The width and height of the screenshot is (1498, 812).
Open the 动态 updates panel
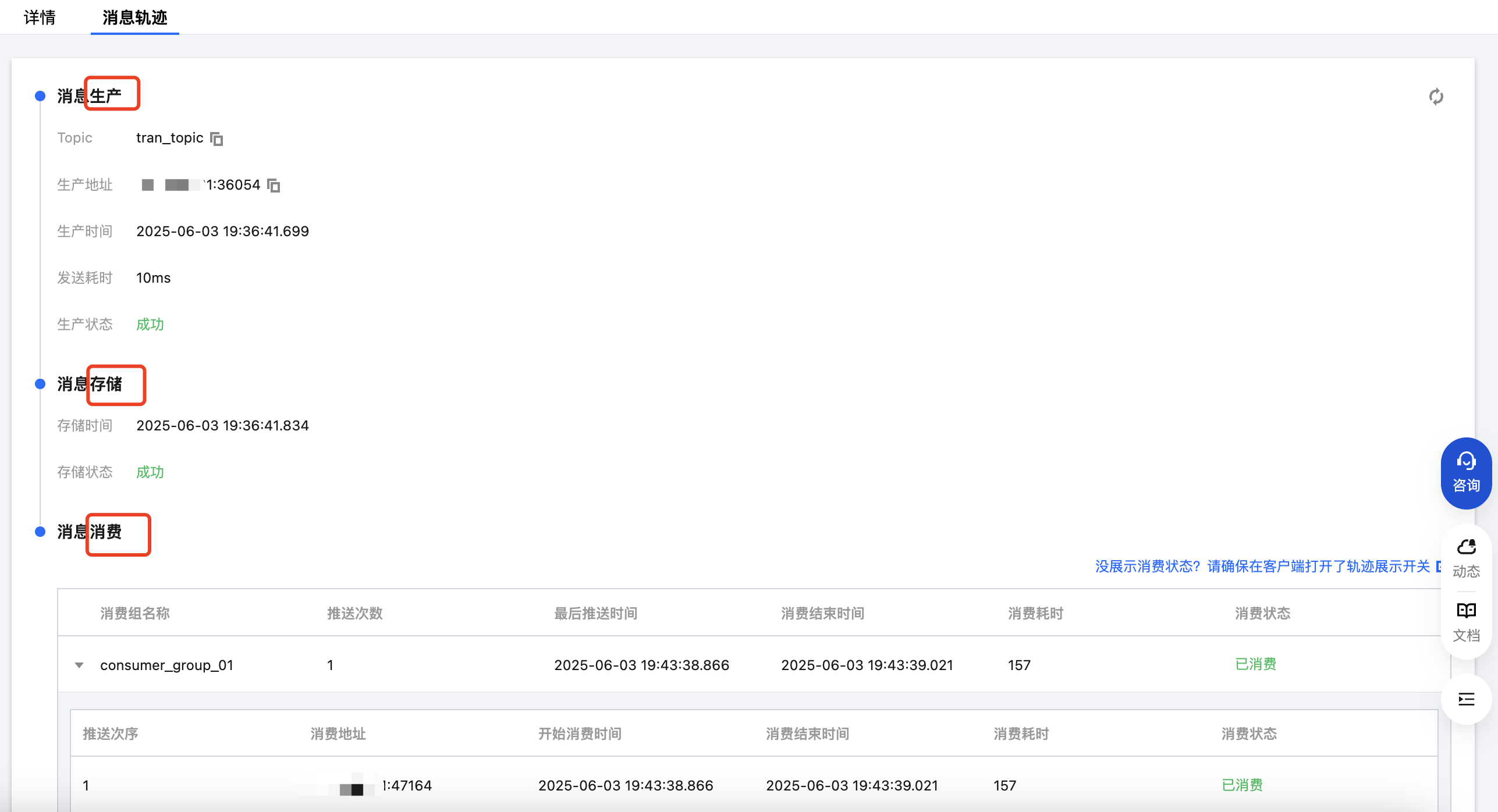pyautogui.click(x=1465, y=558)
